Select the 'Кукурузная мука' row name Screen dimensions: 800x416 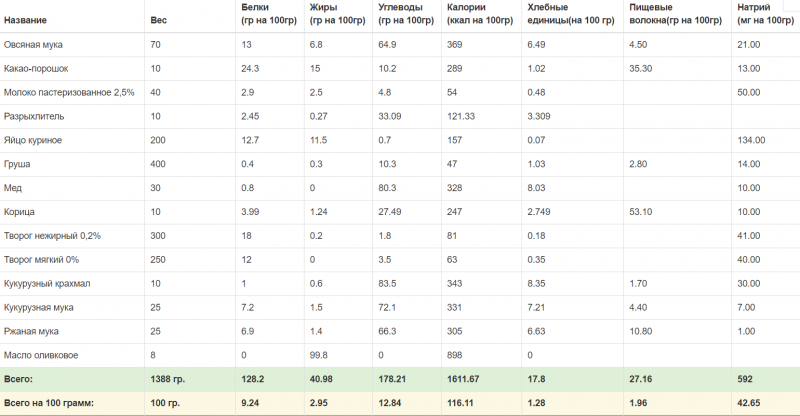[38, 308]
